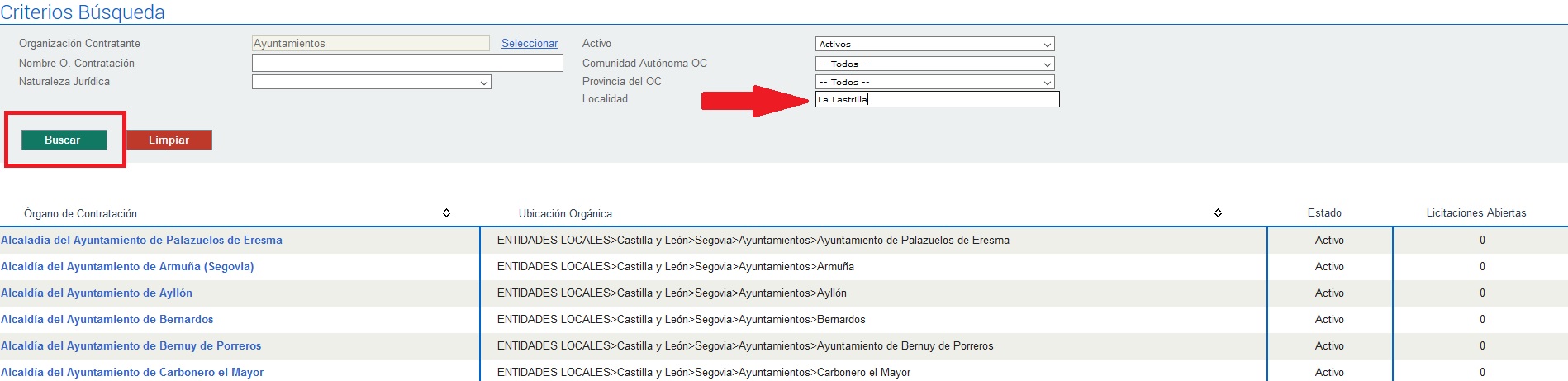Image resolution: width=1568 pixels, height=381 pixels.
Task: Open Alcaldía del Ayuntamiento de Bernardos
Action: click(107, 320)
